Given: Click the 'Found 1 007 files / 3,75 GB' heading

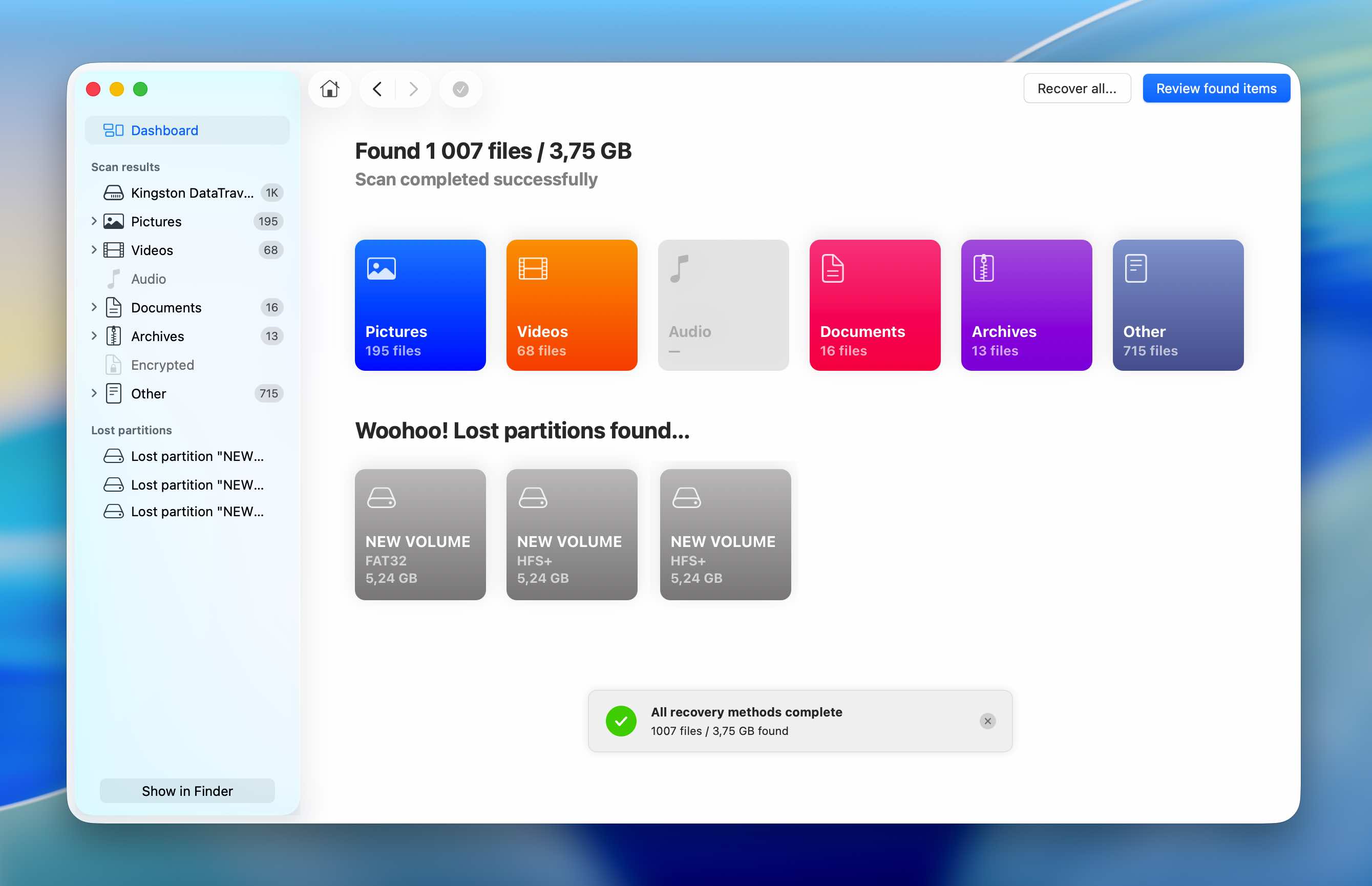Looking at the screenshot, I should click(493, 151).
